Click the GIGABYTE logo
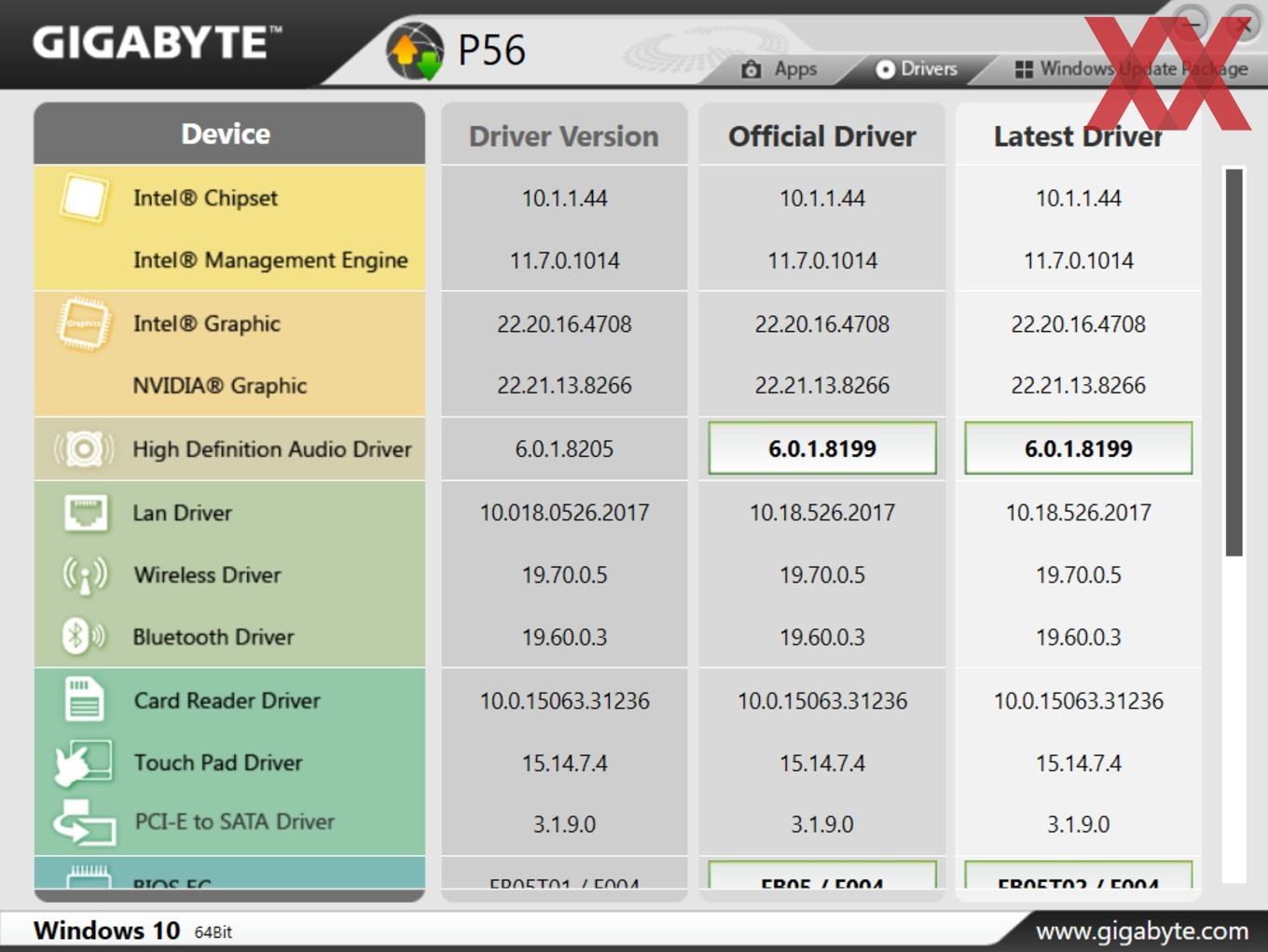The image size is (1268, 952). 157,43
